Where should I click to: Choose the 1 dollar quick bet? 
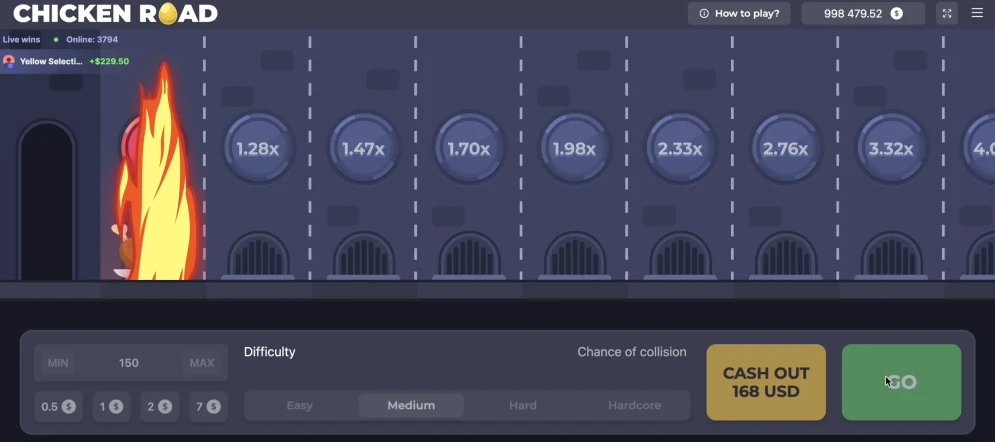pyautogui.click(x=112, y=406)
